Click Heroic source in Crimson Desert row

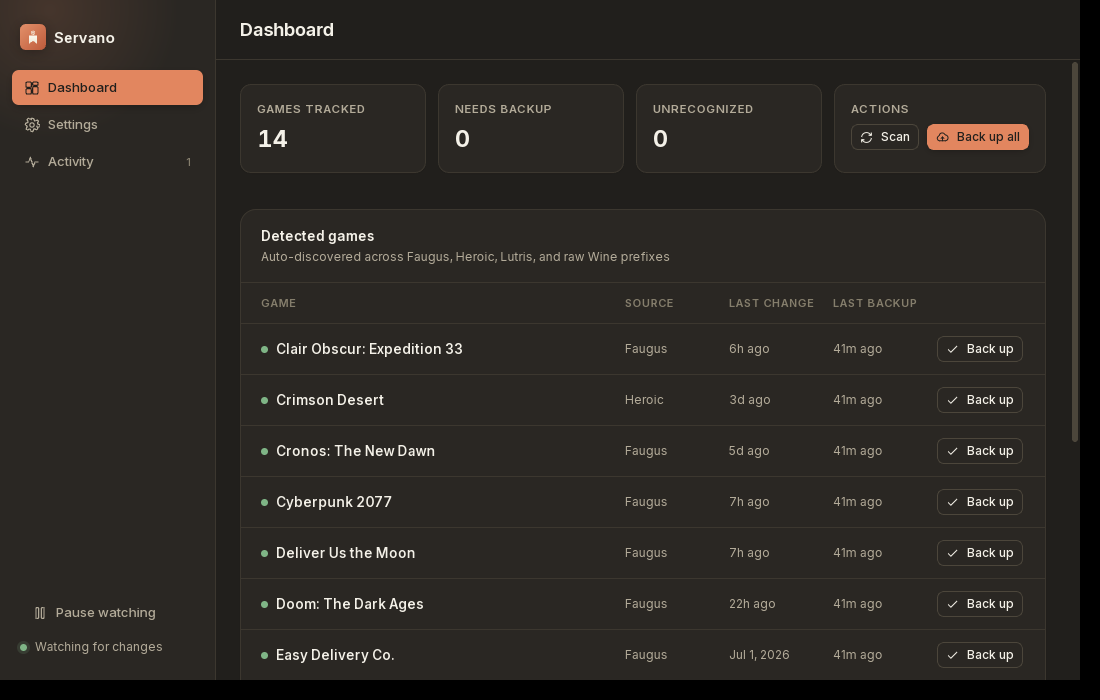644,400
